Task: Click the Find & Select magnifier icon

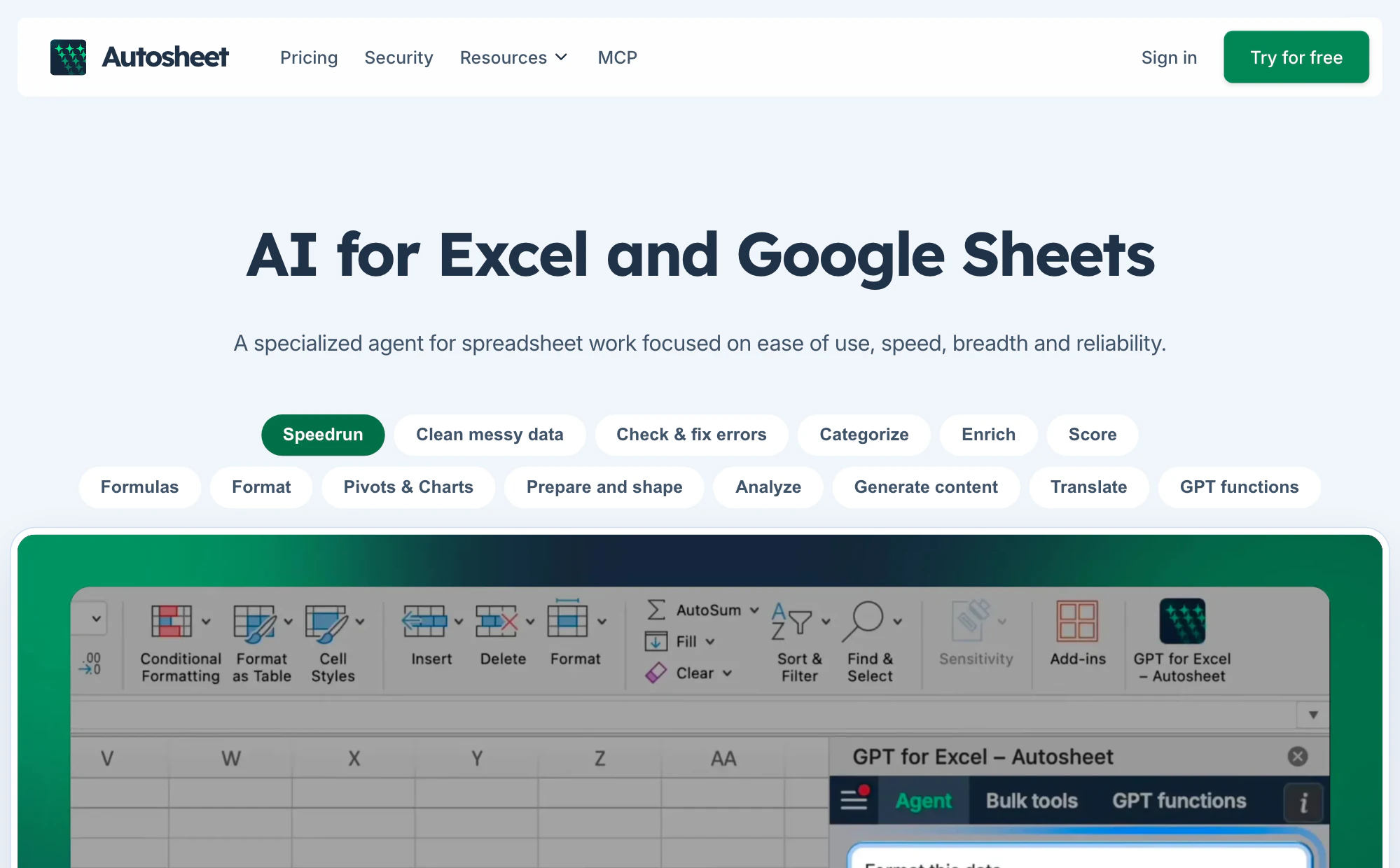Action: [863, 621]
